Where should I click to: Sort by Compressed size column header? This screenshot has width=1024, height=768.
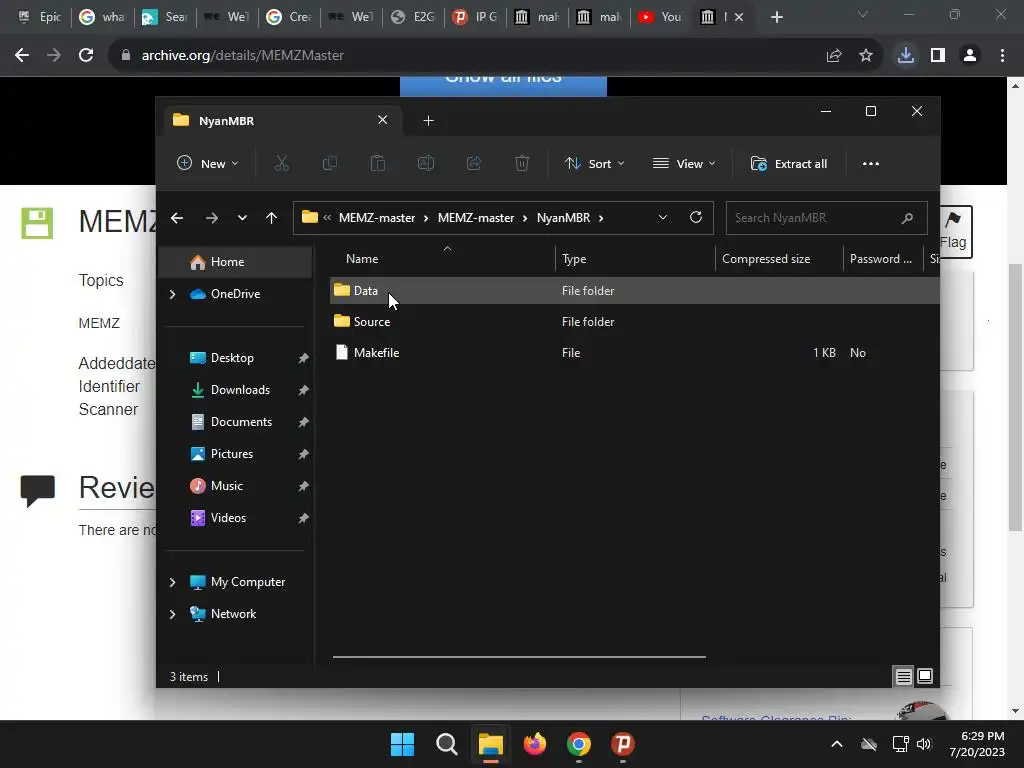[x=779, y=259]
